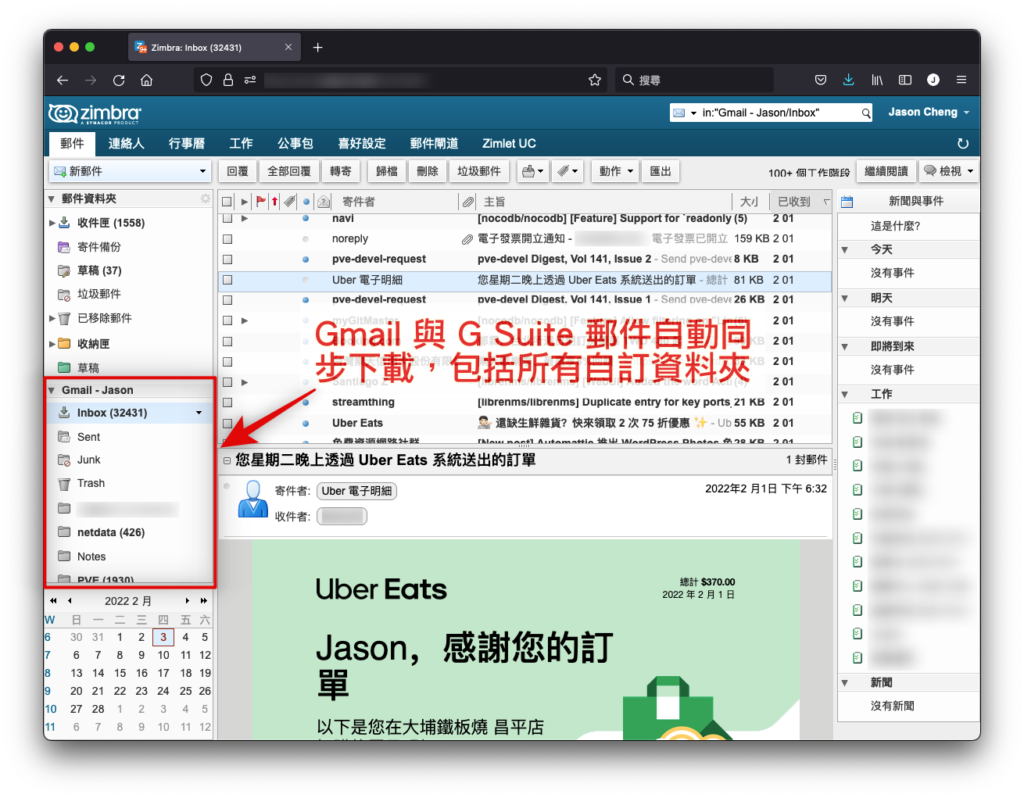Image resolution: width=1024 pixels, height=798 pixels.
Task: Click the 刪除 delete button
Action: click(x=428, y=172)
